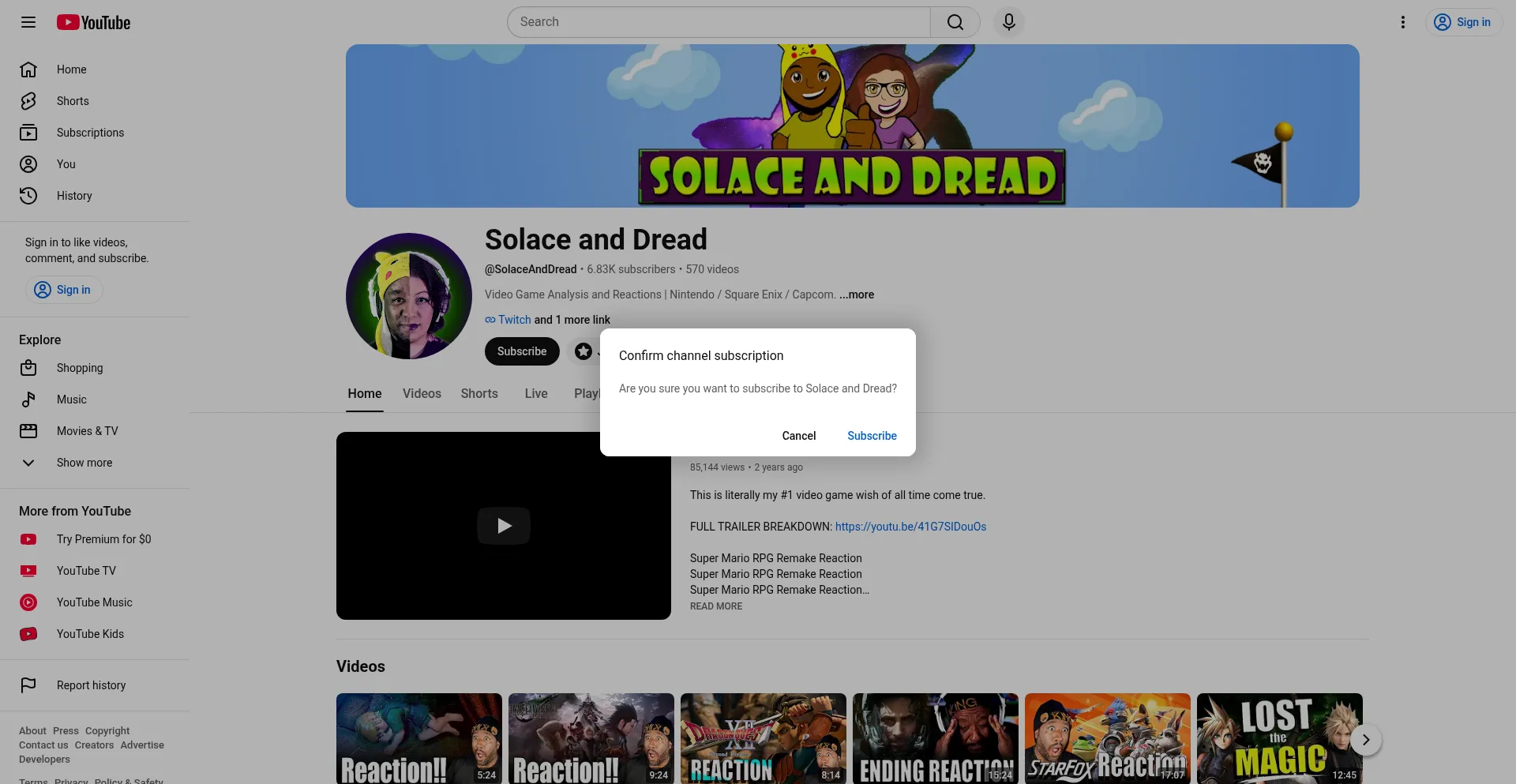The height and width of the screenshot is (784, 1516).
Task: Click the Try Premium icon
Action: point(28,539)
